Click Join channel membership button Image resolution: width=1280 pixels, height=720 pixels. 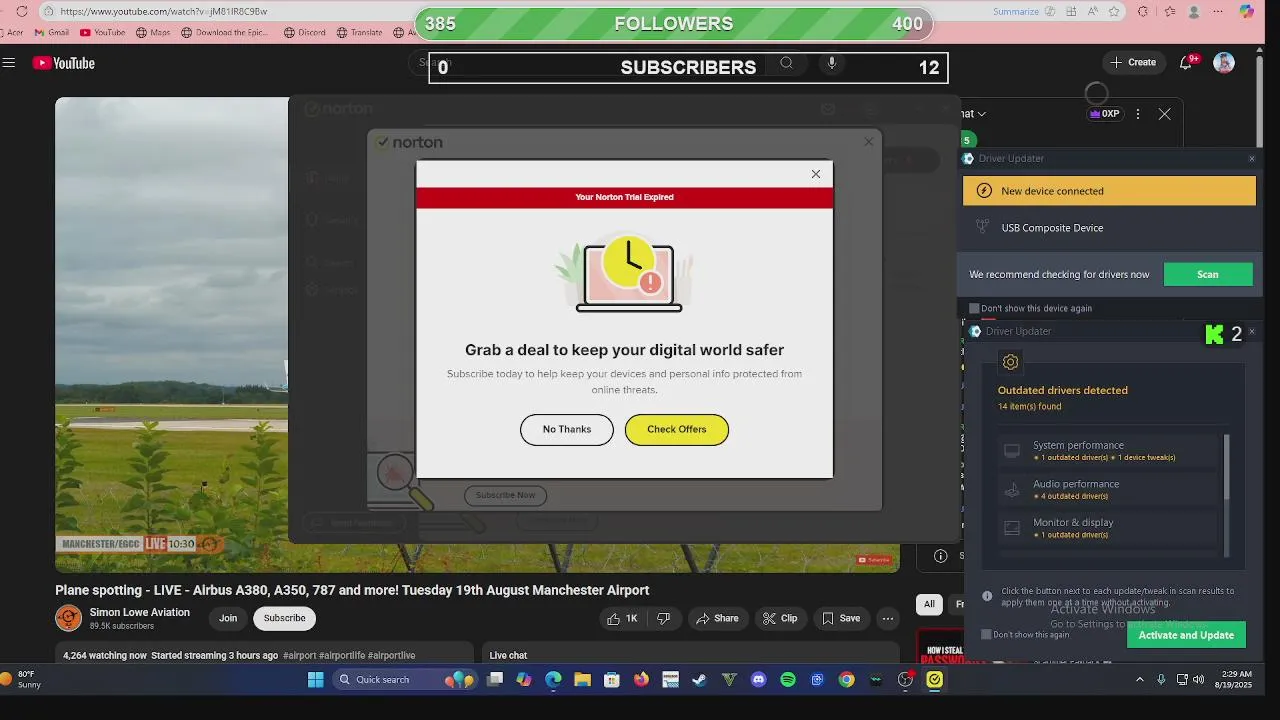pyautogui.click(x=228, y=618)
